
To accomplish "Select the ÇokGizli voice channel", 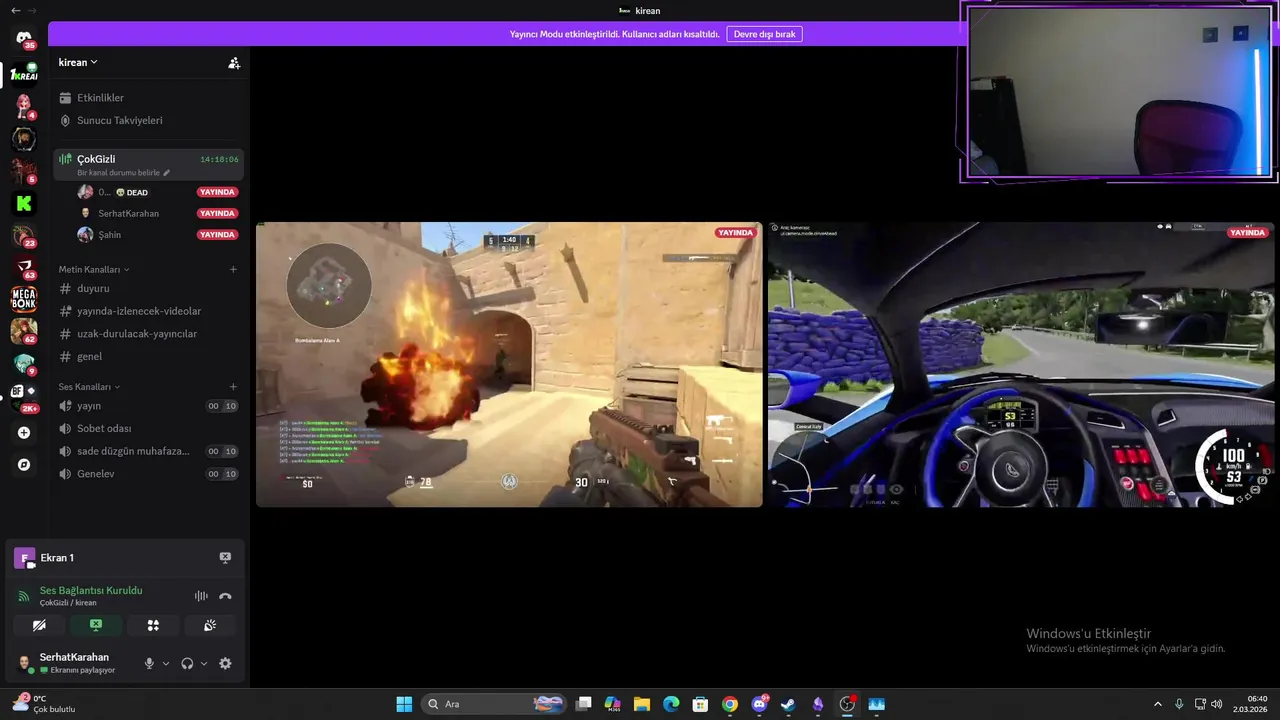I will (148, 164).
